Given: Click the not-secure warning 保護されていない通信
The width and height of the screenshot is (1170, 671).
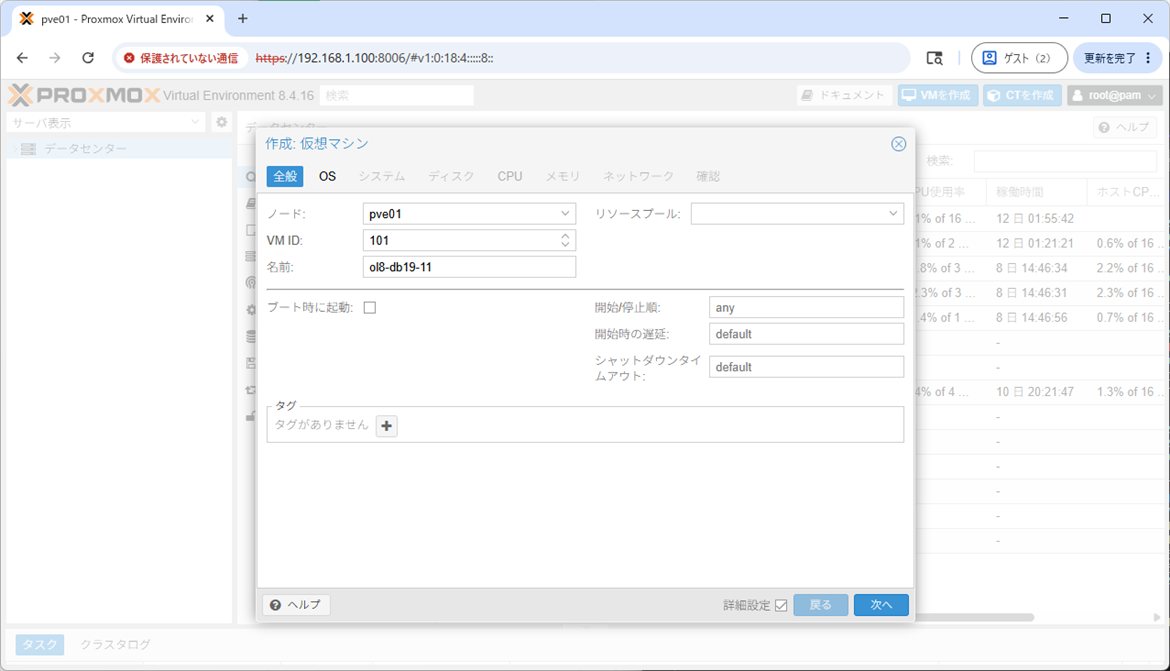Looking at the screenshot, I should [x=181, y=57].
